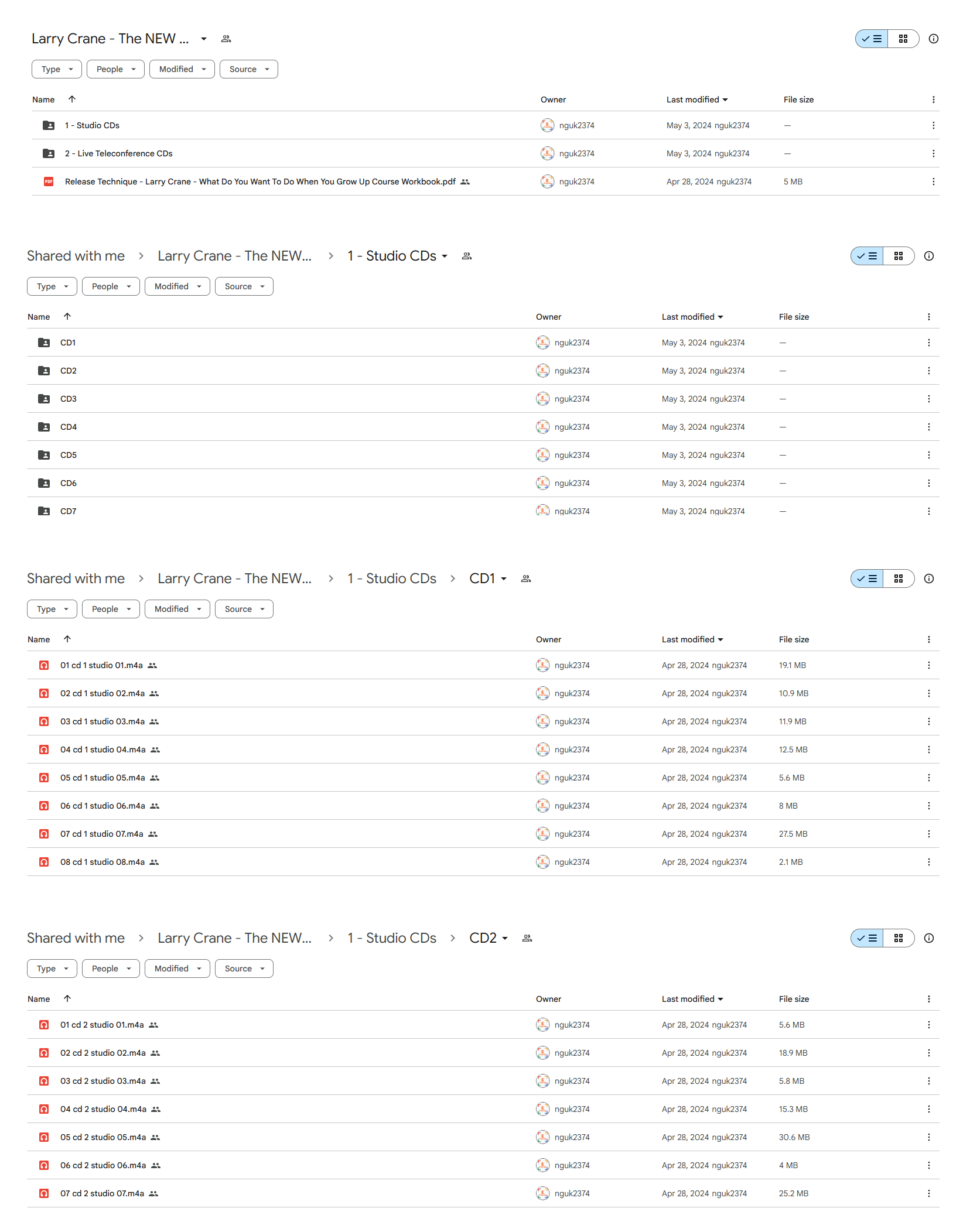Image resolution: width=970 pixels, height=1232 pixels.
Task: Open the 1 - Studio CDs folder row
Action: (x=485, y=125)
